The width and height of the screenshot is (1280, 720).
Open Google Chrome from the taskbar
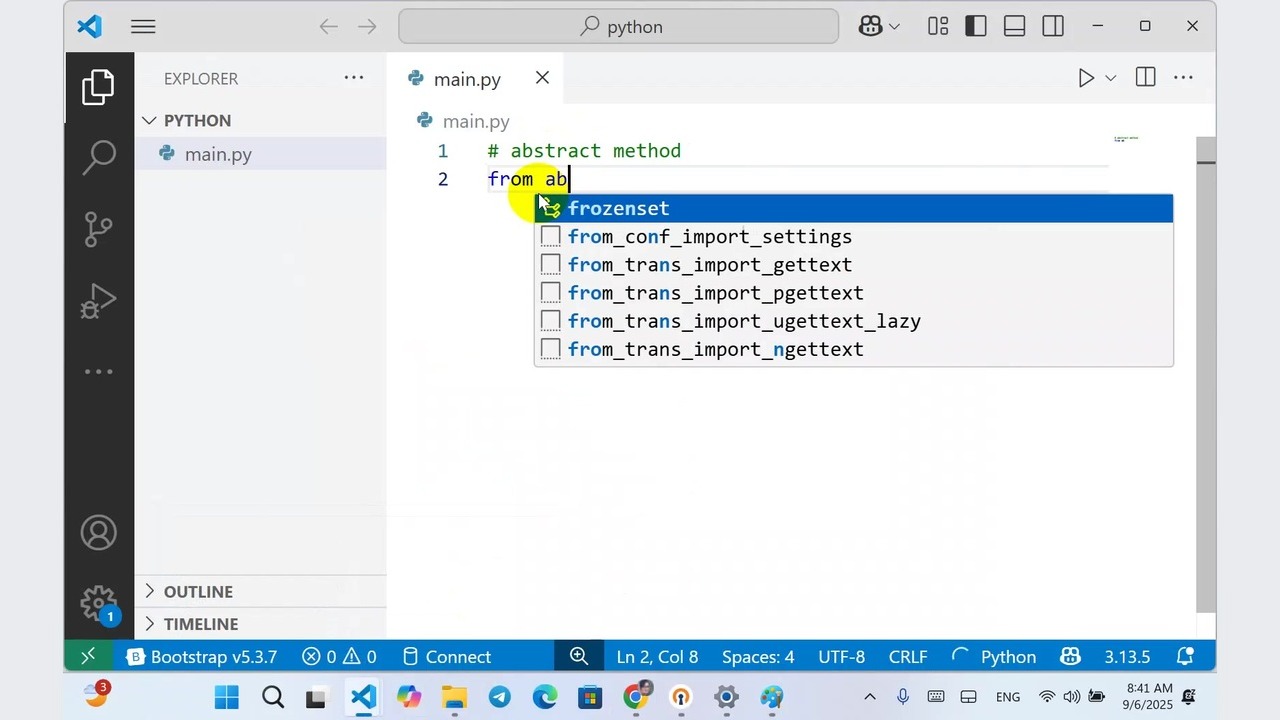pos(636,697)
